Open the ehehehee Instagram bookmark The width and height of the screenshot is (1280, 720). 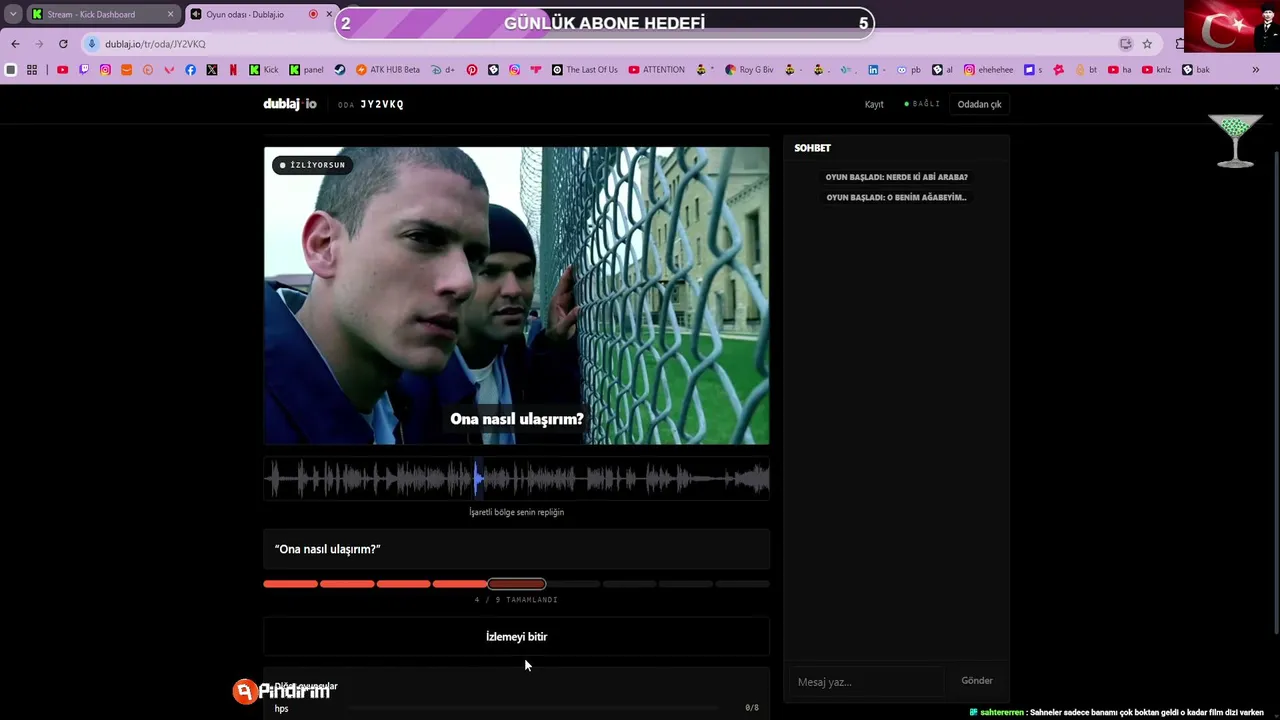coord(988,70)
